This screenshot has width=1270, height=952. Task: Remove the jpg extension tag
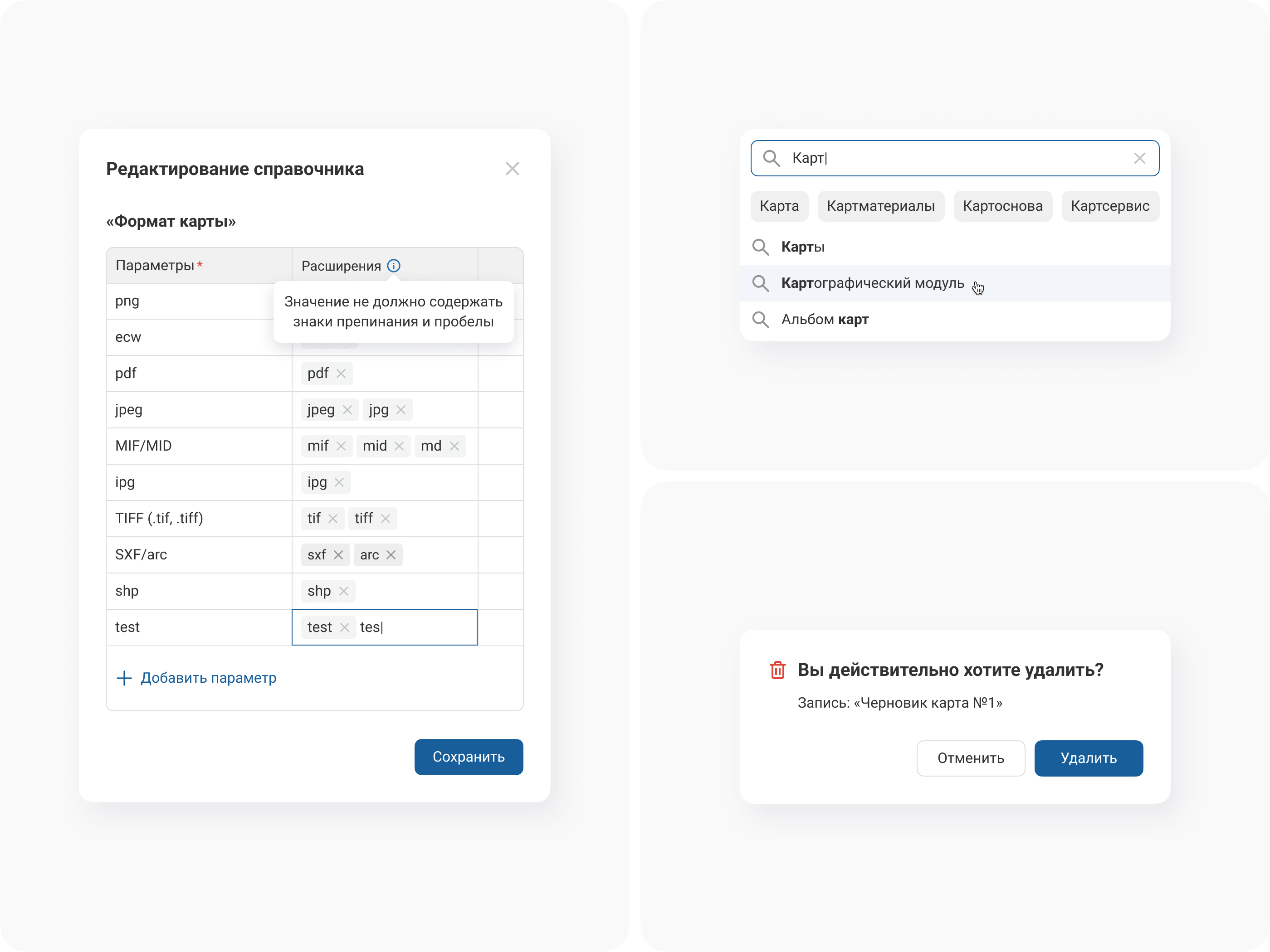point(401,410)
